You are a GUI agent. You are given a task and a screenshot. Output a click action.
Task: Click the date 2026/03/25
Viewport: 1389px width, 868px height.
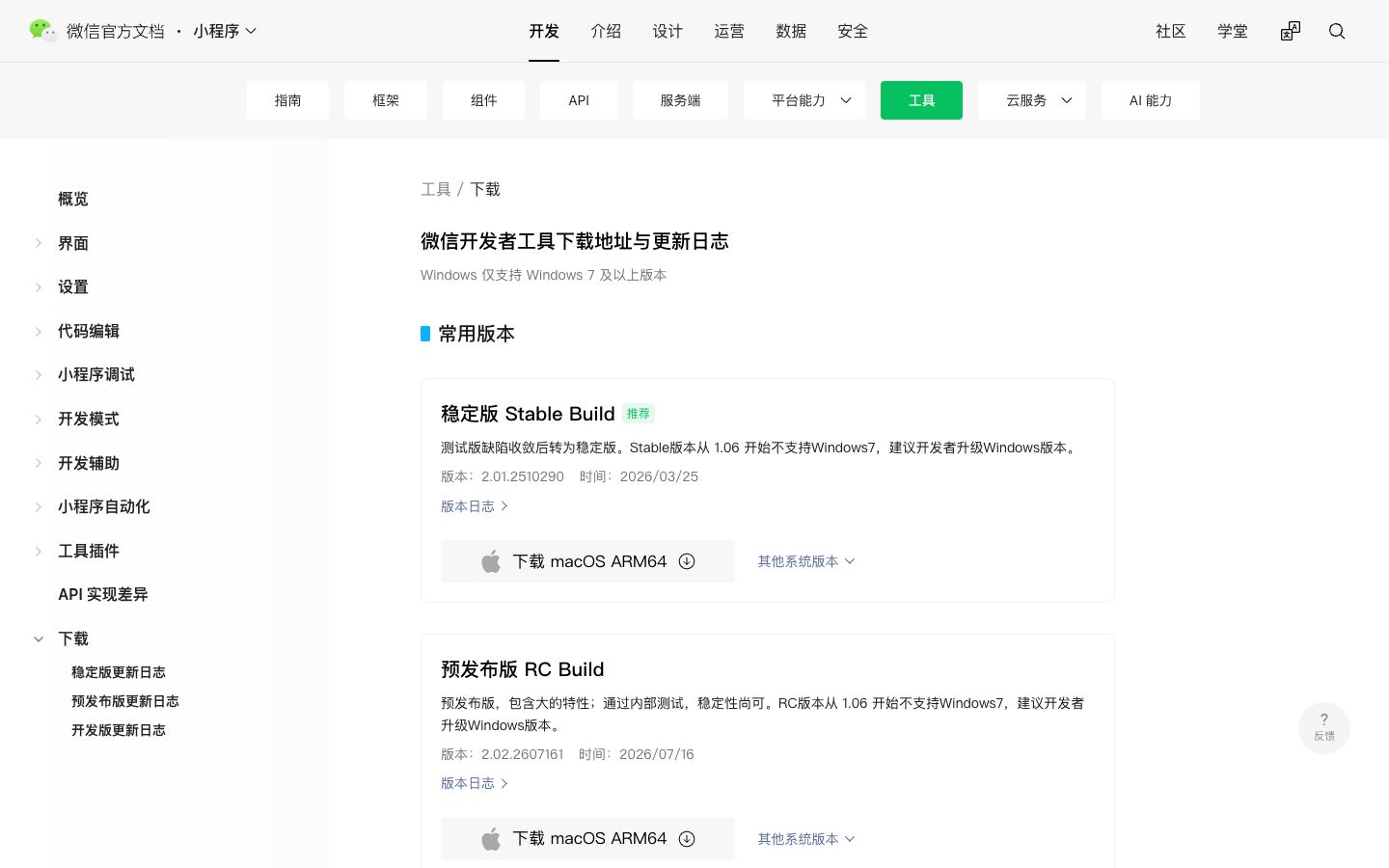(659, 476)
